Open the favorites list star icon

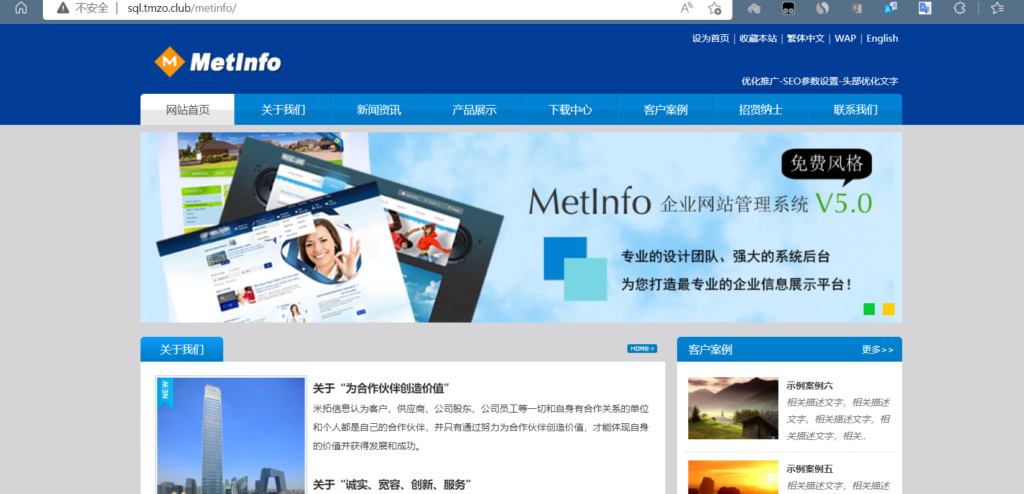click(x=997, y=8)
